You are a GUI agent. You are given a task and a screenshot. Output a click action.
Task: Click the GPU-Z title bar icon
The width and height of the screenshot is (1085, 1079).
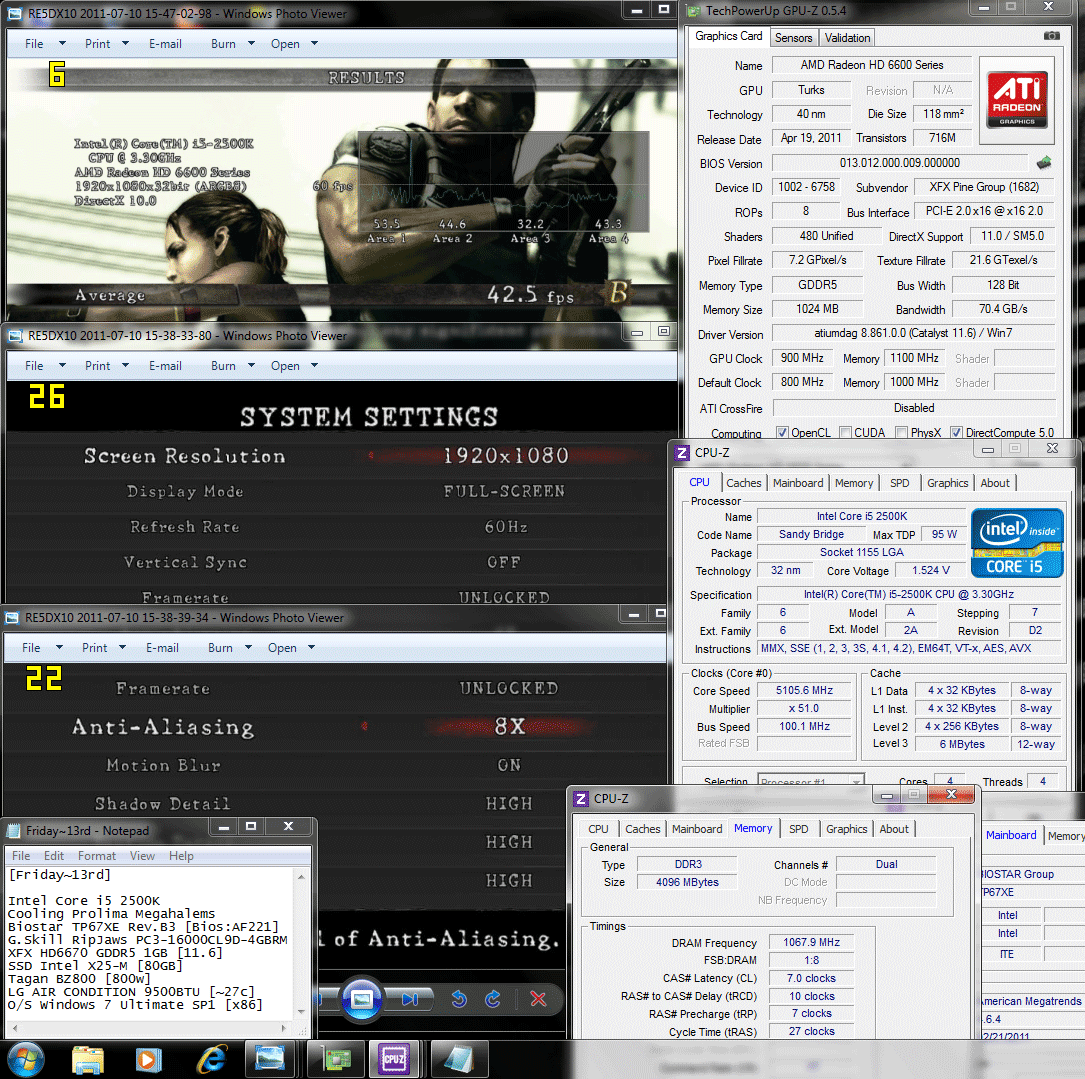[x=693, y=10]
